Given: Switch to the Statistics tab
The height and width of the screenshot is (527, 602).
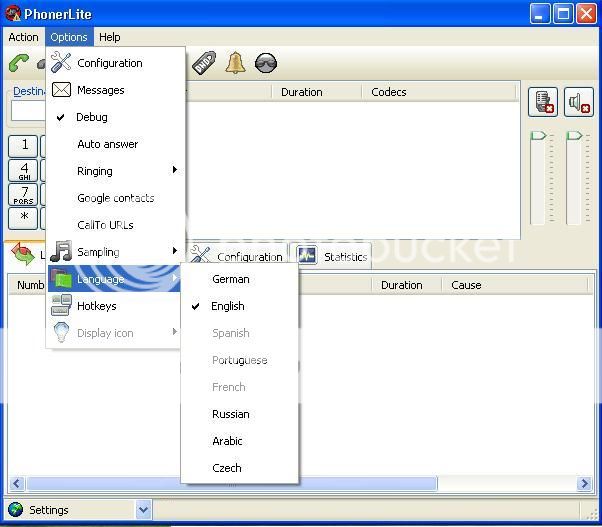Looking at the screenshot, I should point(333,257).
